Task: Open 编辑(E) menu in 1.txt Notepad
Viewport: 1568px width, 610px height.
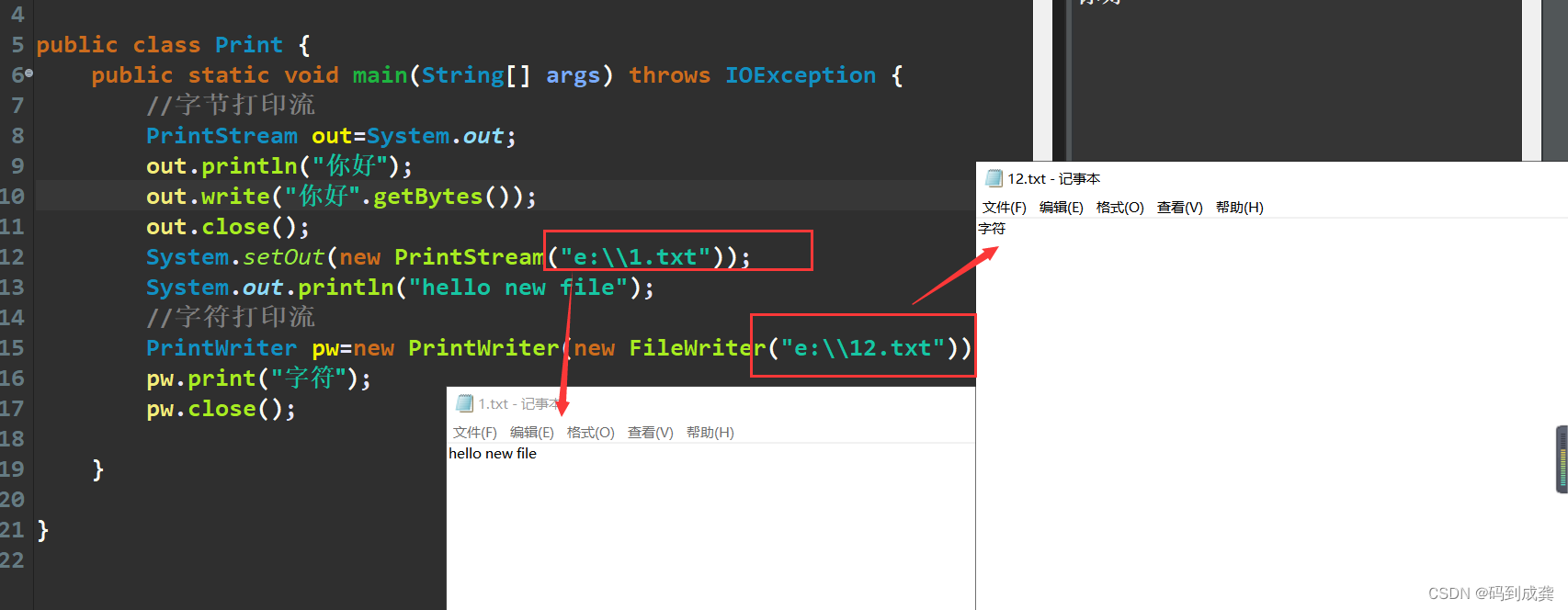Action: (531, 433)
